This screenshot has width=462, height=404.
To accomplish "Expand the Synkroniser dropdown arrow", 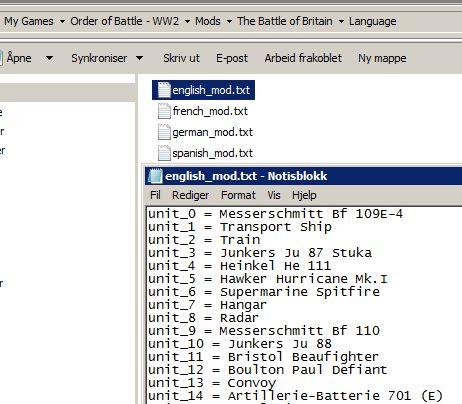I will click(x=140, y=58).
